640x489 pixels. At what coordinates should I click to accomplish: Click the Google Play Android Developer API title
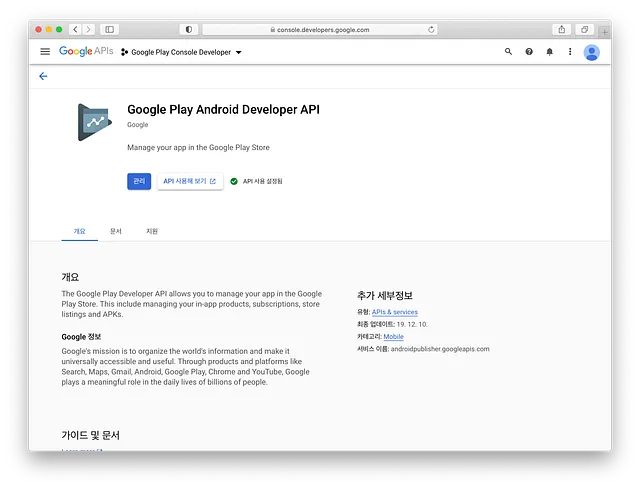pyautogui.click(x=223, y=109)
